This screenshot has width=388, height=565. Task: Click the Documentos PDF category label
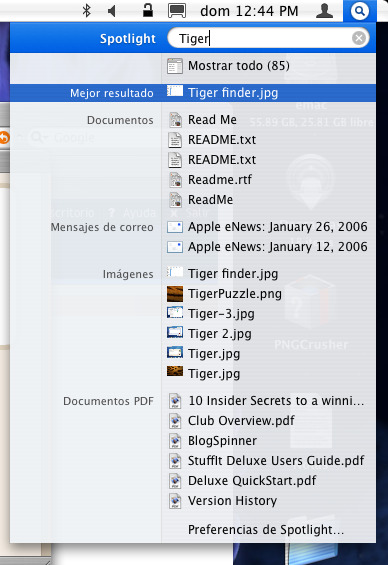pyautogui.click(x=108, y=401)
